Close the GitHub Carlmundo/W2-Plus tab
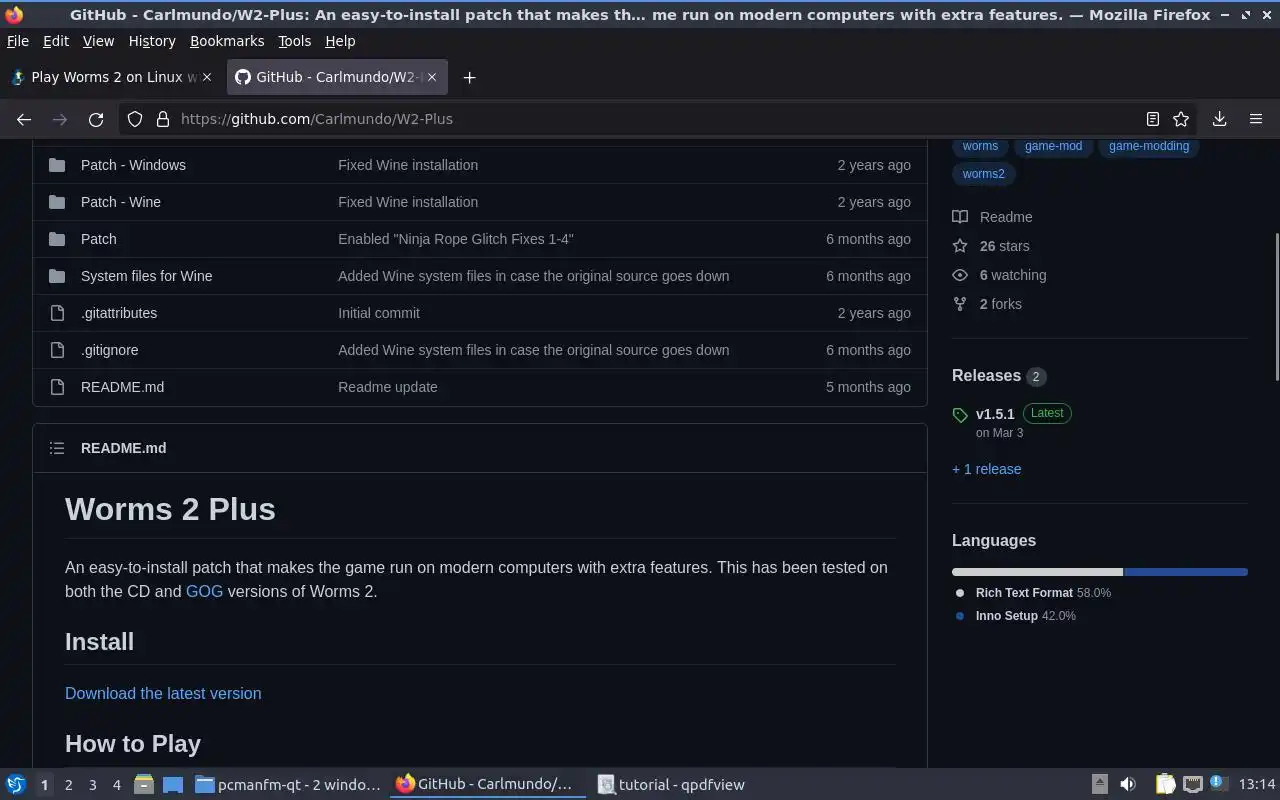The height and width of the screenshot is (800, 1280). pos(432,77)
